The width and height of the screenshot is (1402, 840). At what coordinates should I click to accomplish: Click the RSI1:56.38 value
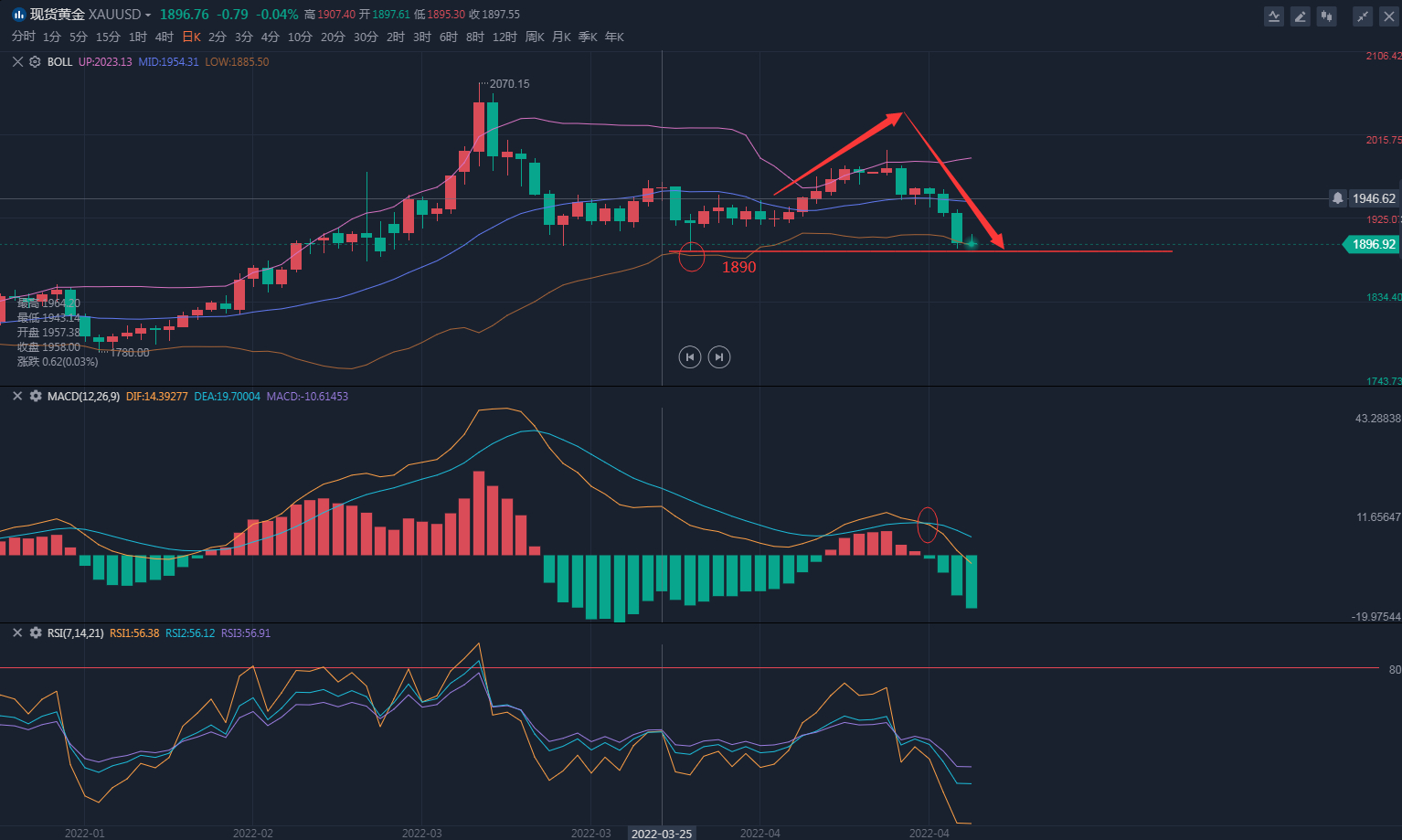(x=134, y=633)
